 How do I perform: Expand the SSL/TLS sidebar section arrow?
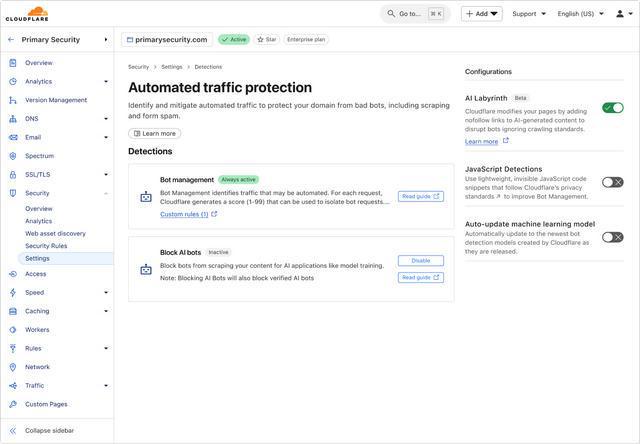(106, 175)
